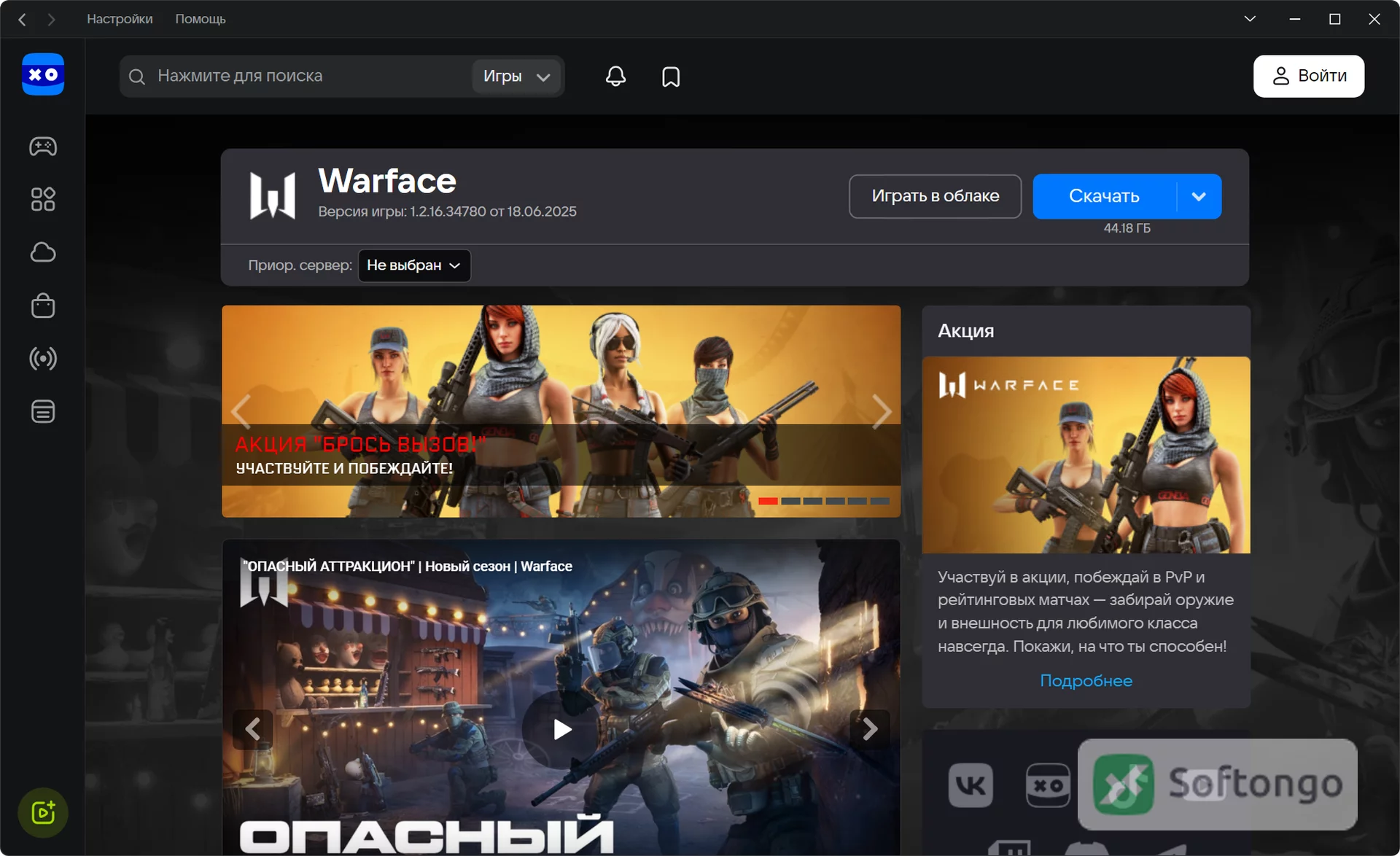Go to previous video in gallery
The image size is (1400, 856).
coord(252,729)
